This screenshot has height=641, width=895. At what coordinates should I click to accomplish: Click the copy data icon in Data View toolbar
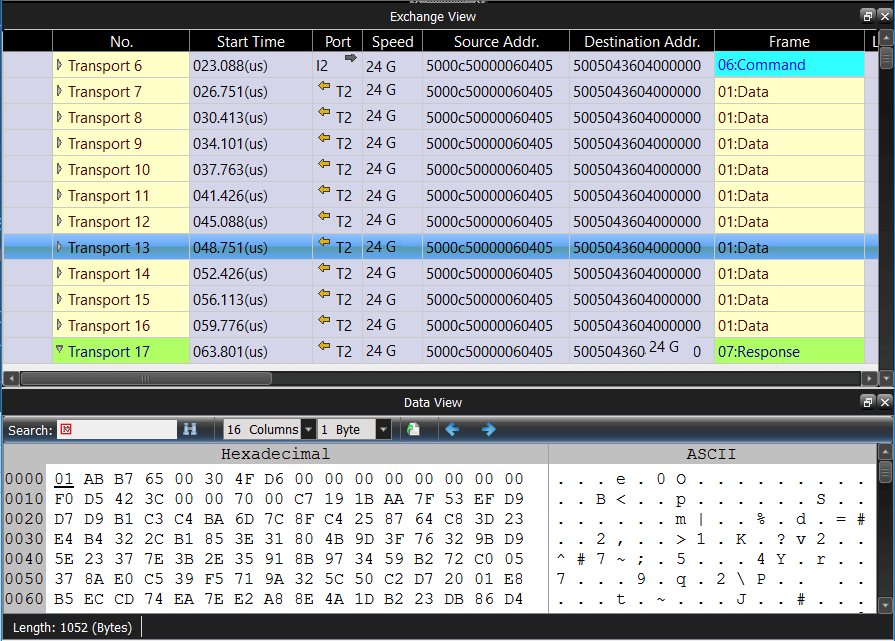tap(413, 429)
